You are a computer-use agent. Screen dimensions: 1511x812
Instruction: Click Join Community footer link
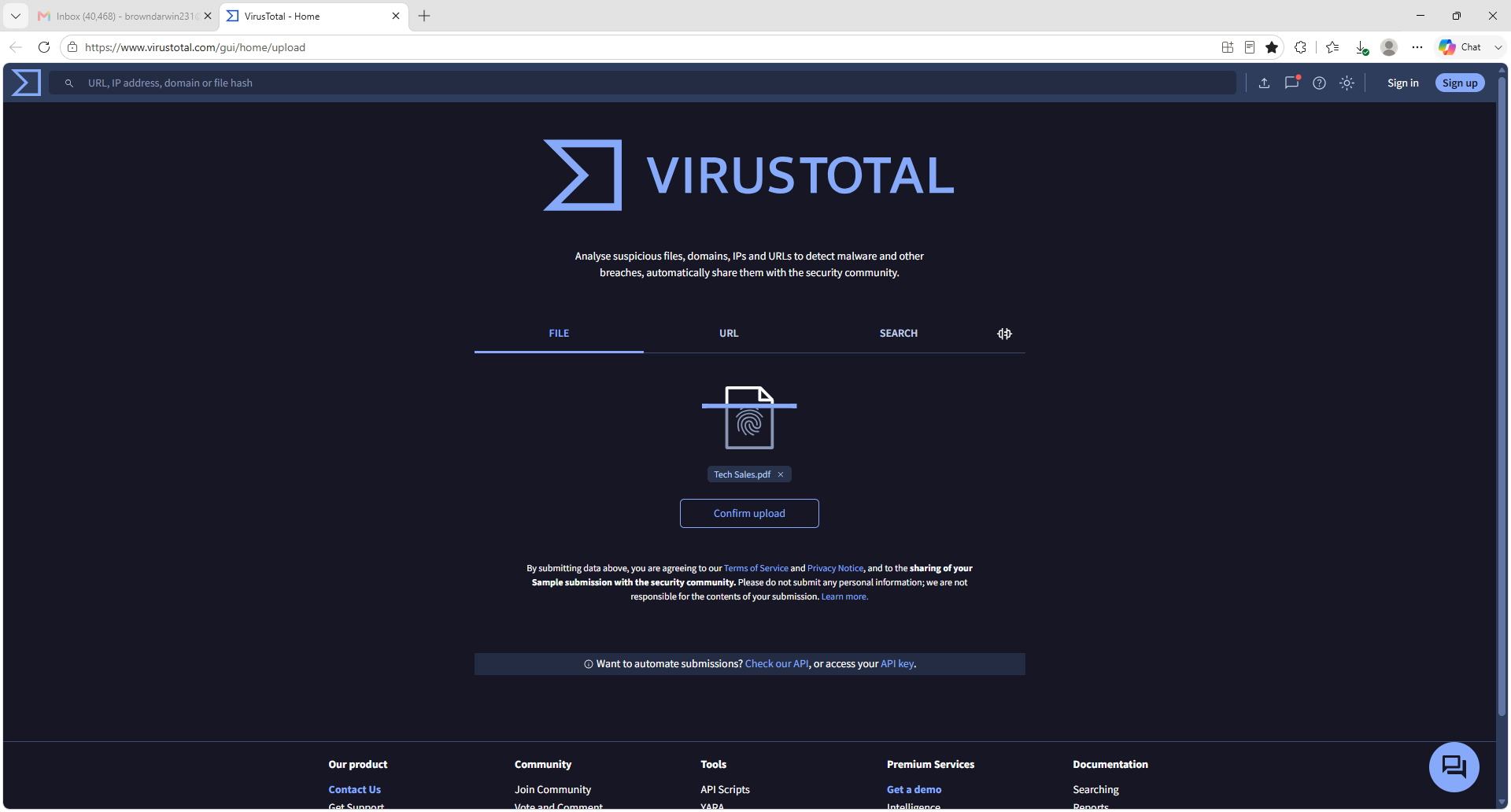tap(552, 789)
